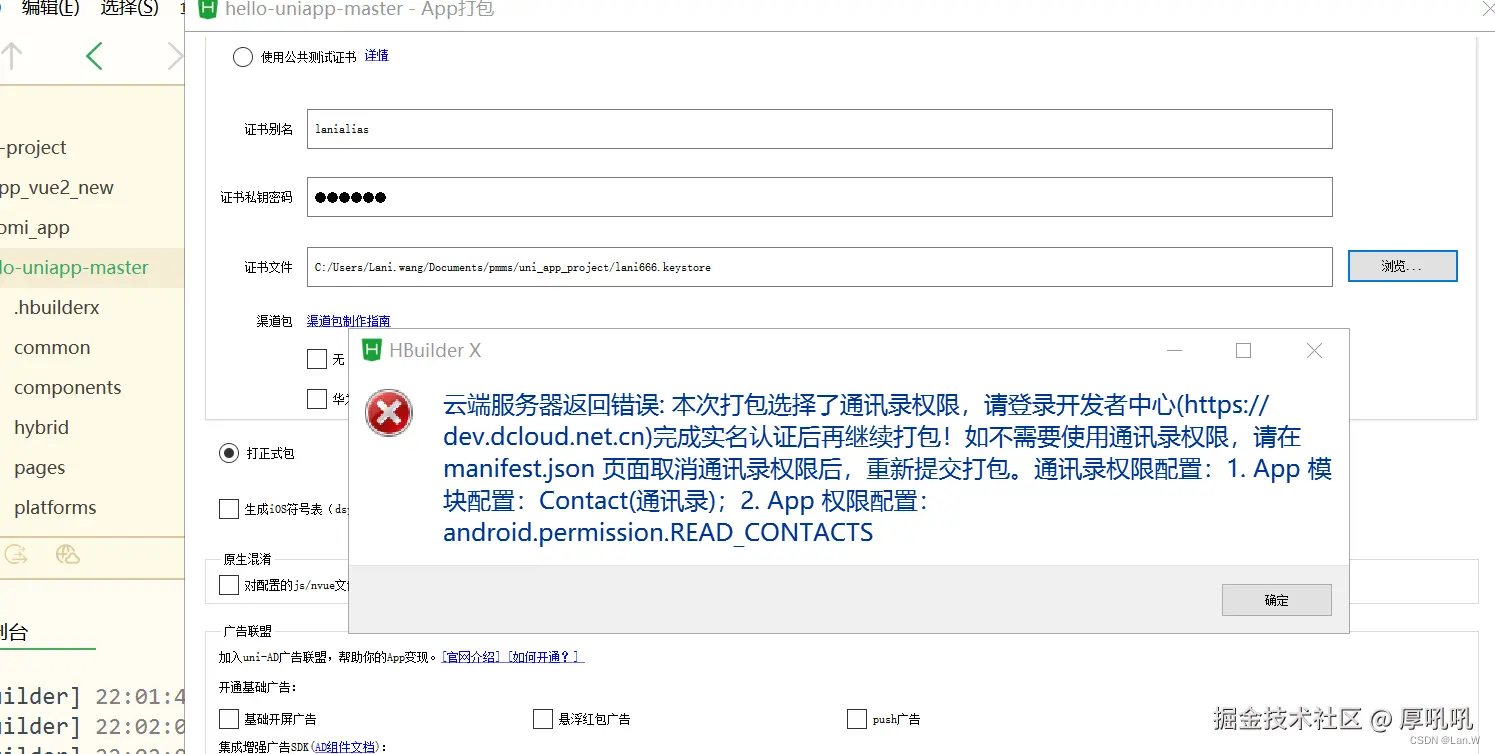Select the -project tree entry
Screen dimensions: 1495x754
[33, 147]
